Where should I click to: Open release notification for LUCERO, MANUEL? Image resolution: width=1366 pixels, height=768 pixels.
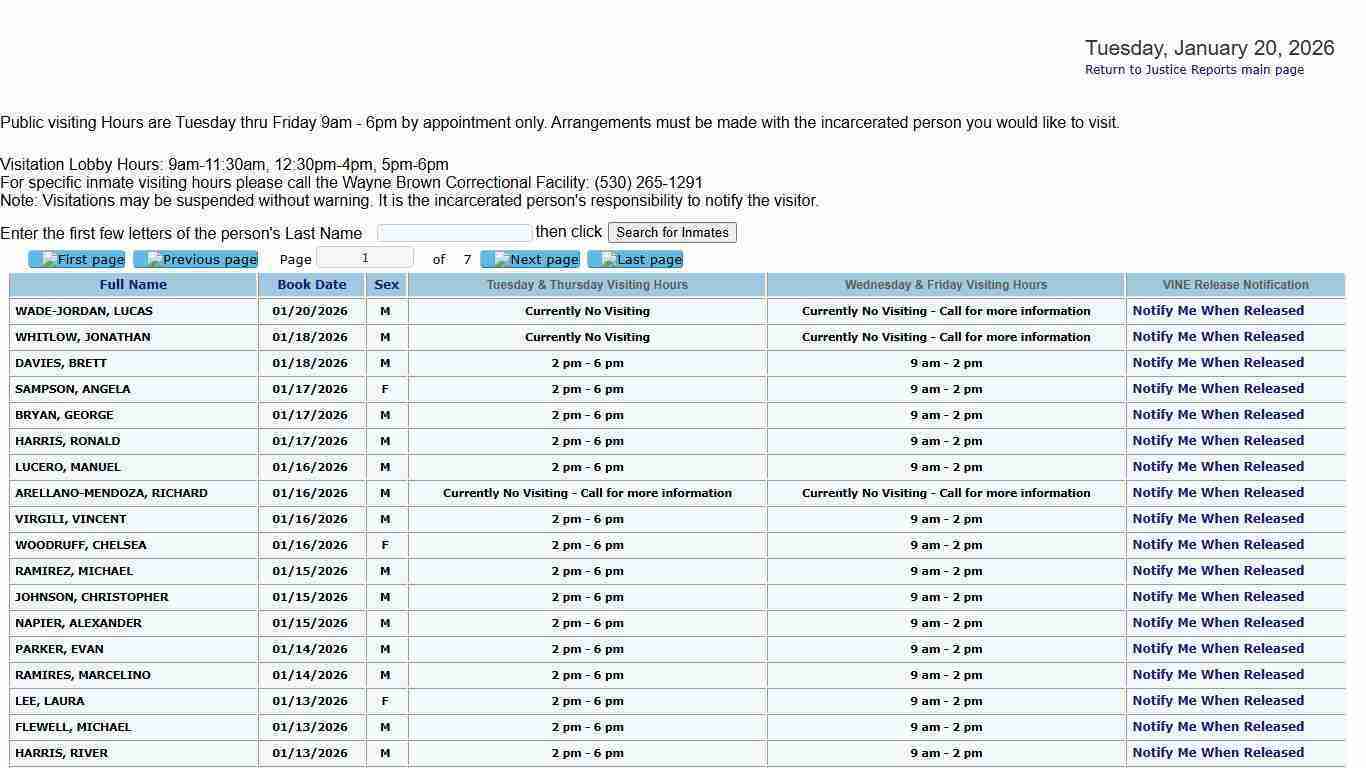1218,467
